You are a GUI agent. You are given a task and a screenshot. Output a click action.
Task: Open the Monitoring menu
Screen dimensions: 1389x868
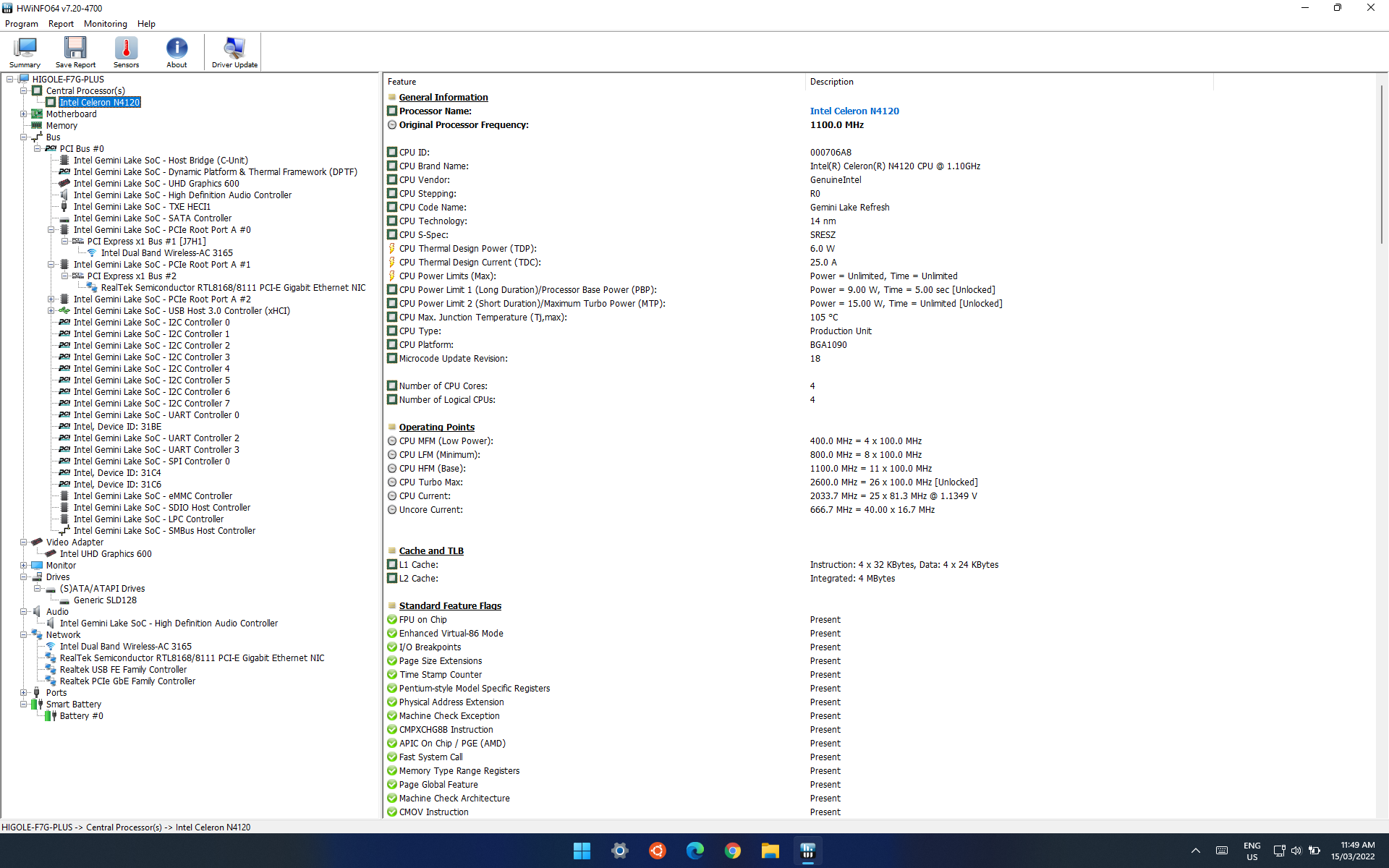pos(106,24)
